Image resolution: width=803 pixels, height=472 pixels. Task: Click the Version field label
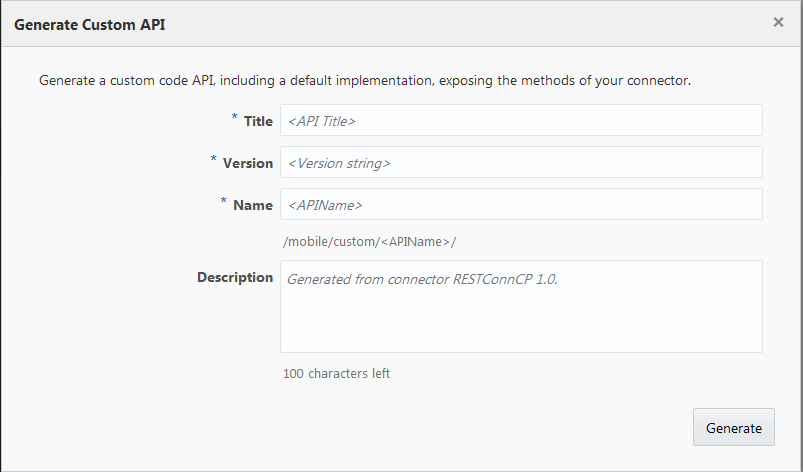coord(248,163)
